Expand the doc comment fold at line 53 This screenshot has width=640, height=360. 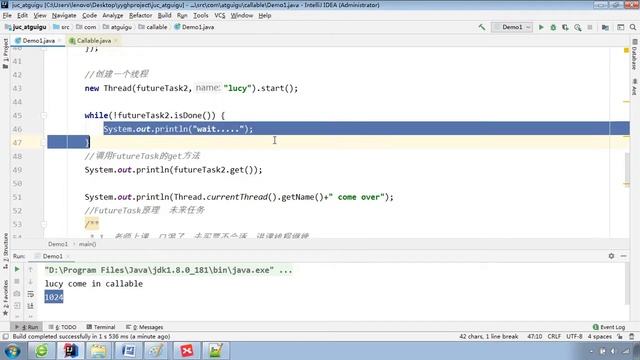pyautogui.click(x=44, y=224)
